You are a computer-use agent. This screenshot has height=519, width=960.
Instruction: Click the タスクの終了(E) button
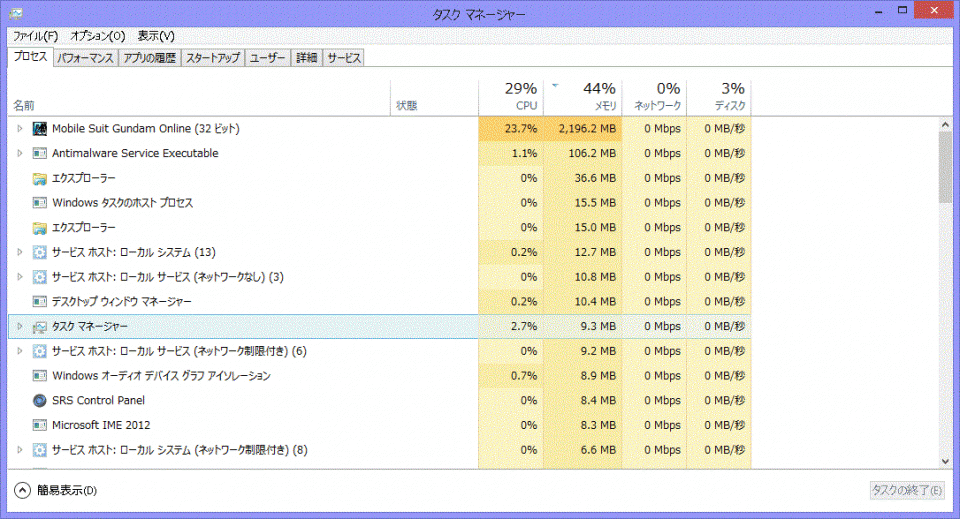(x=907, y=490)
